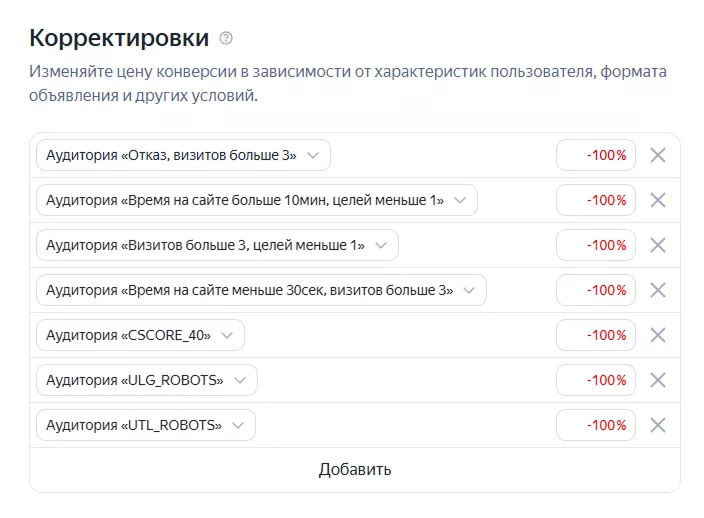
Task: Remove the «Отказ, визитов больше 3» adjustment
Action: coord(658,155)
